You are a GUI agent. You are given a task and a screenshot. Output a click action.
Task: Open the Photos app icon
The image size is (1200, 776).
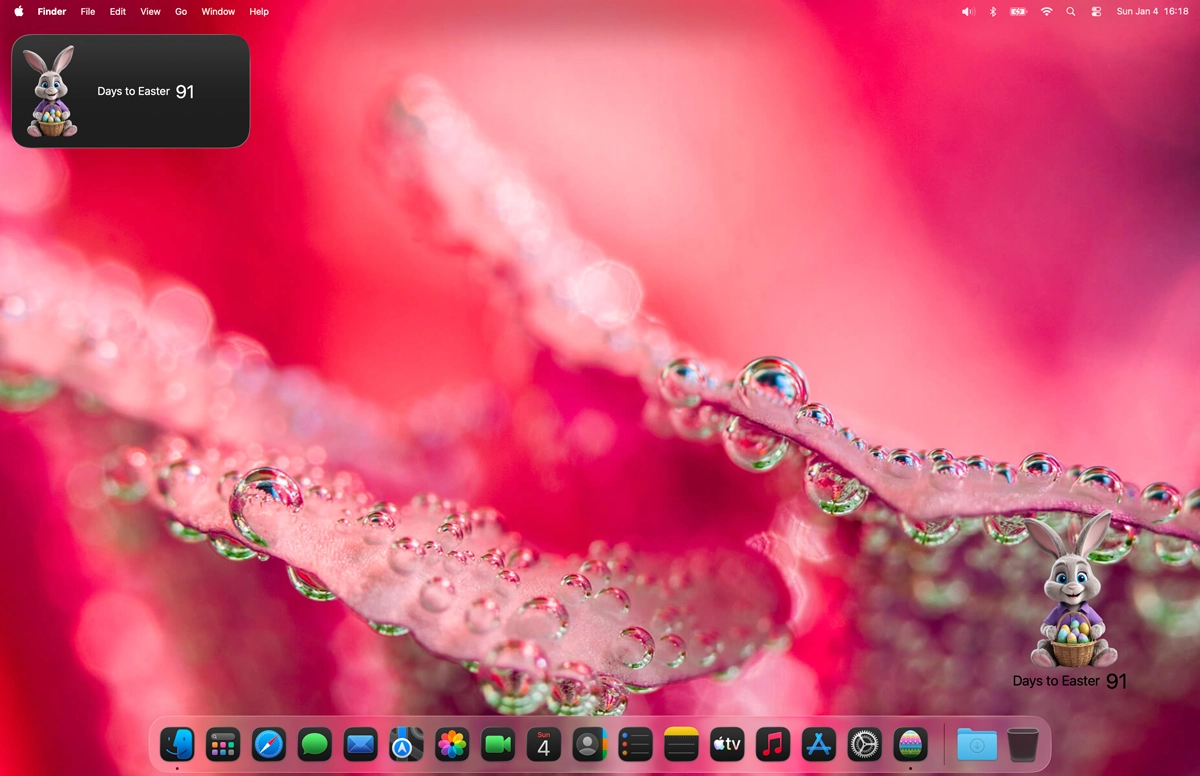point(452,744)
